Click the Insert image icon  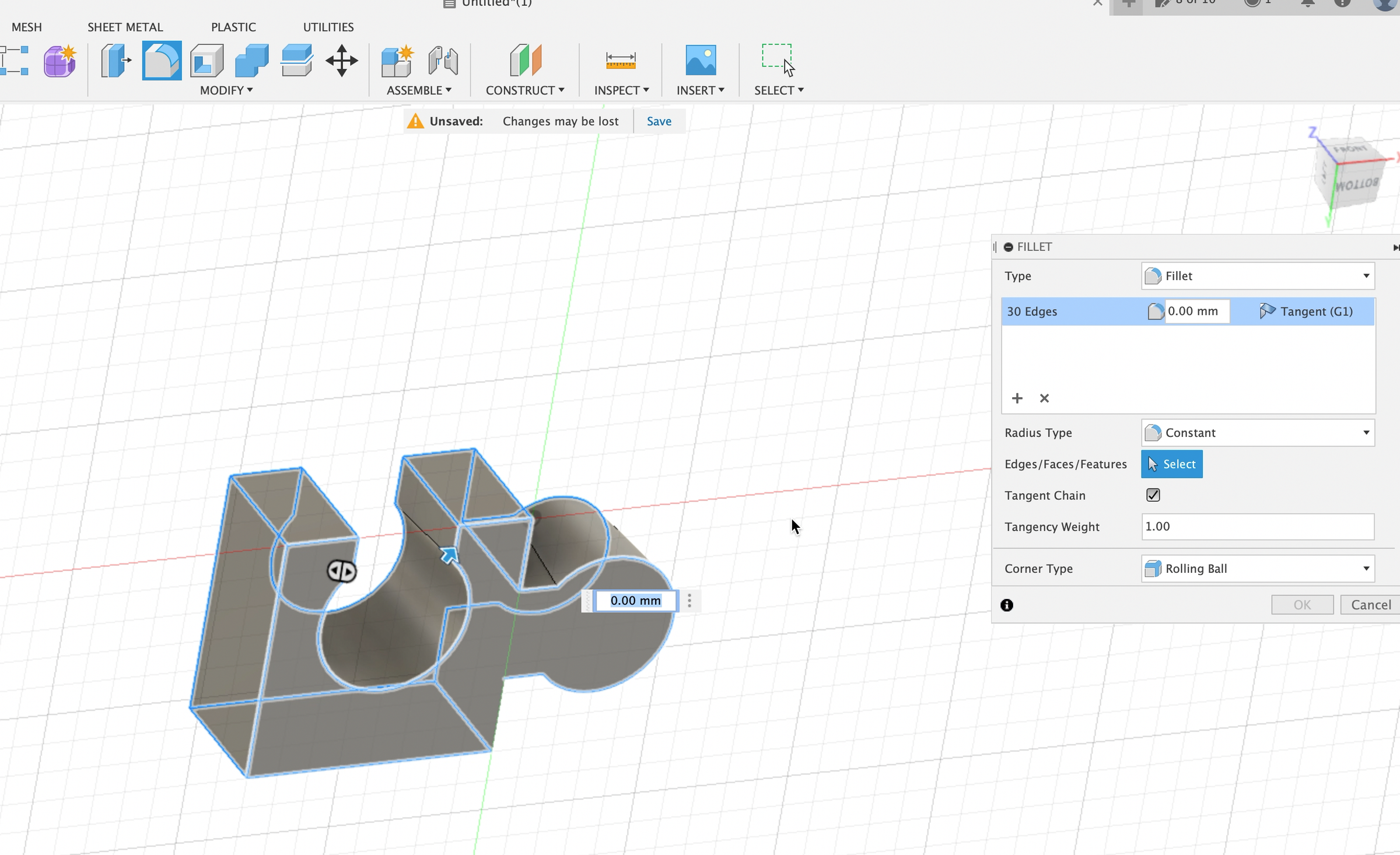click(x=700, y=61)
